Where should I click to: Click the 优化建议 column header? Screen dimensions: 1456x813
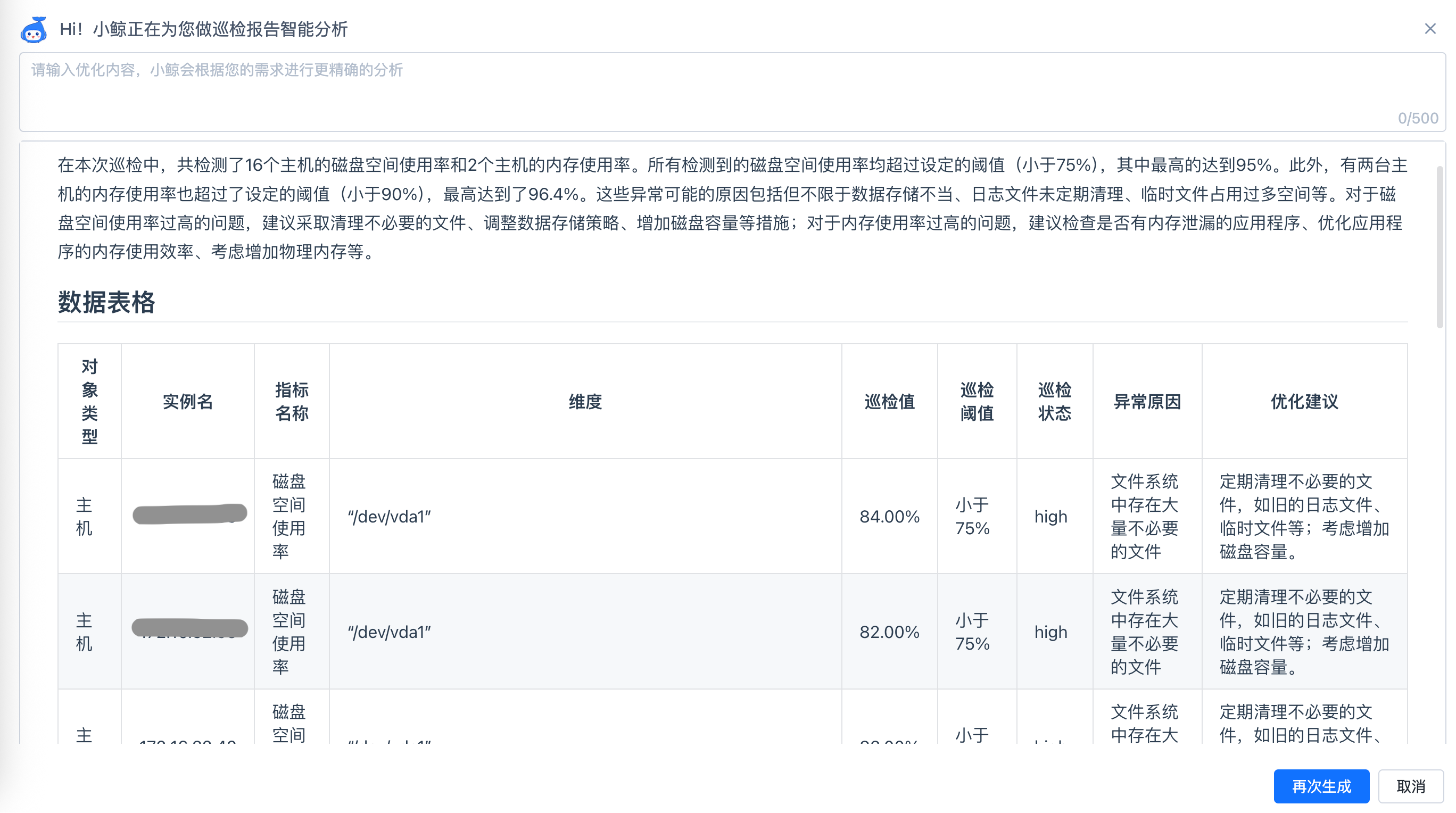(1304, 402)
